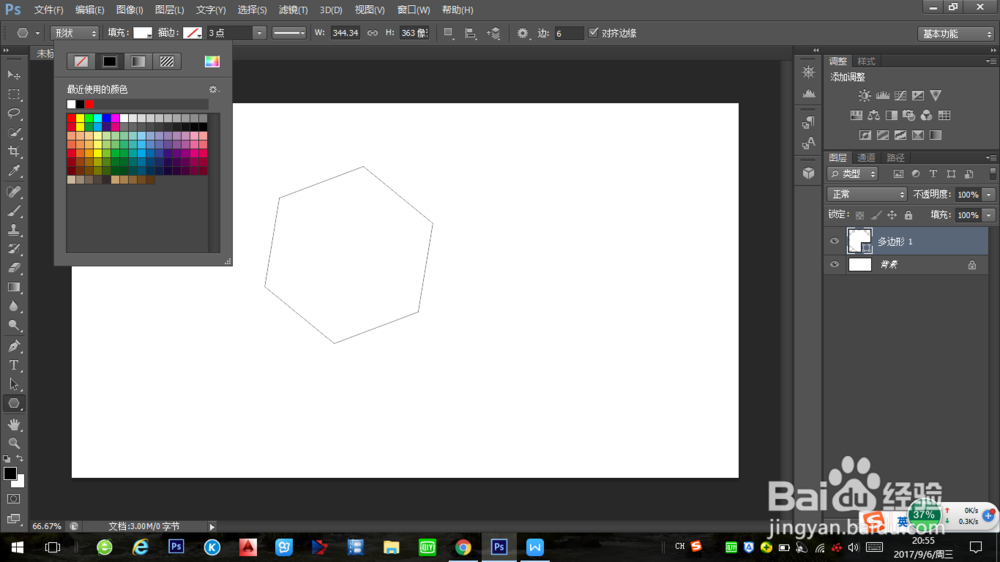
Task: Select the Blur tool
Action: click(x=14, y=307)
